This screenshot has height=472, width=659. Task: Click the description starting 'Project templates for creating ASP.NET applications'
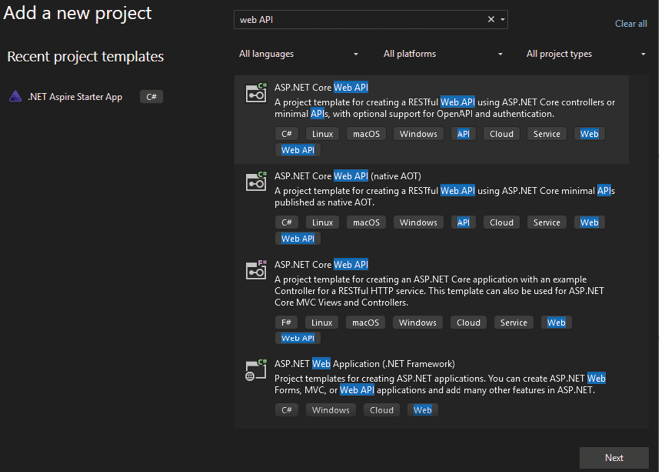440,384
